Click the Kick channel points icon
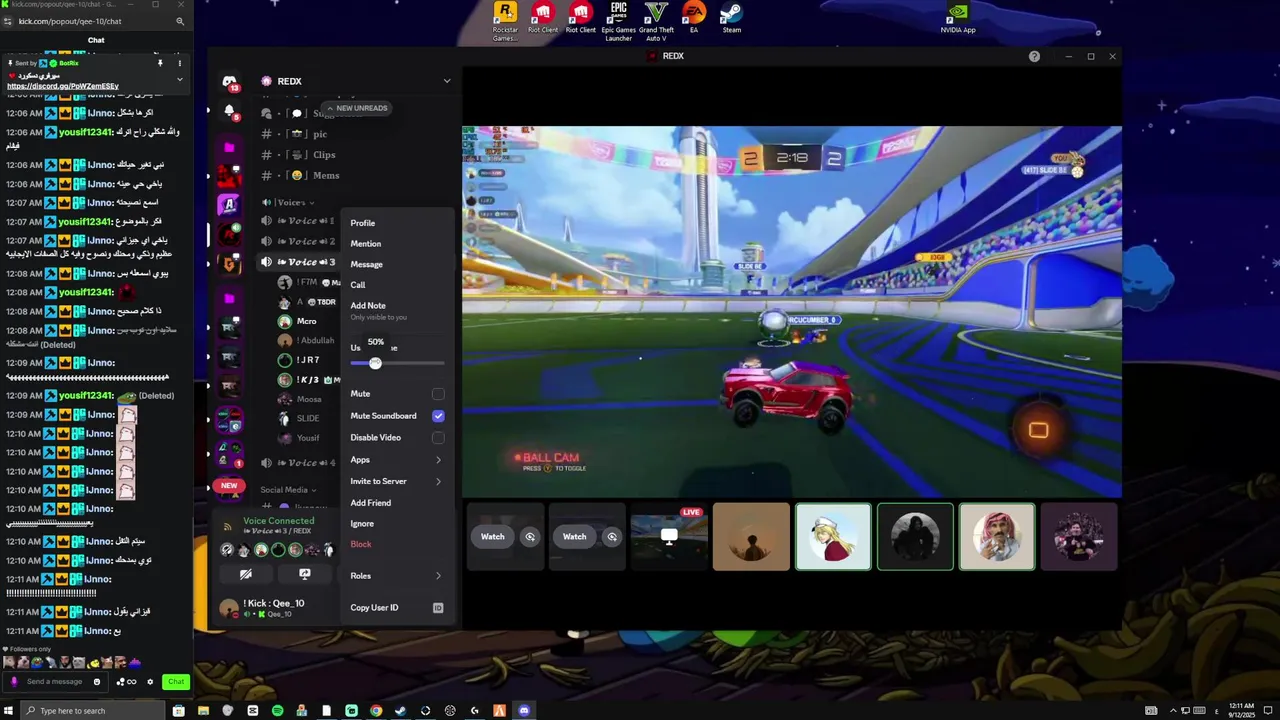 coord(126,682)
